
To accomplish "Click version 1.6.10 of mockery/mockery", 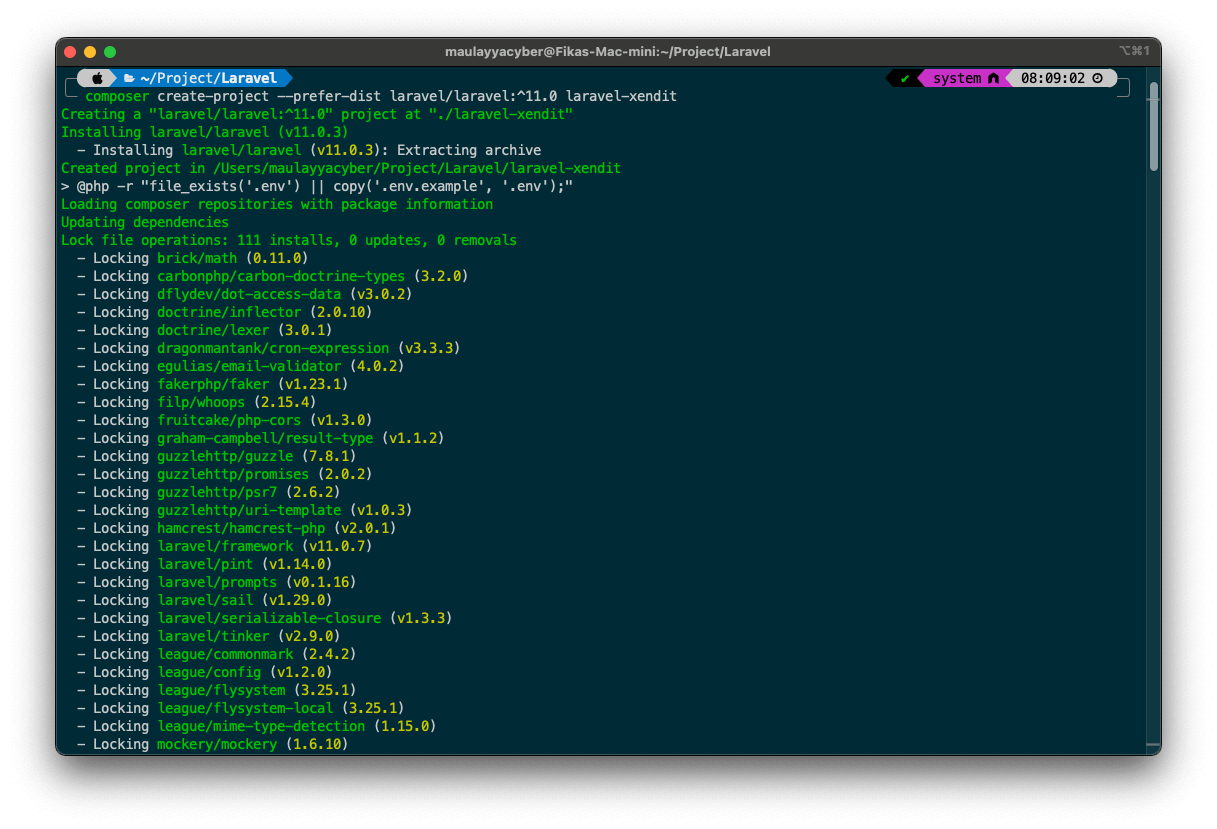I will (x=317, y=744).
